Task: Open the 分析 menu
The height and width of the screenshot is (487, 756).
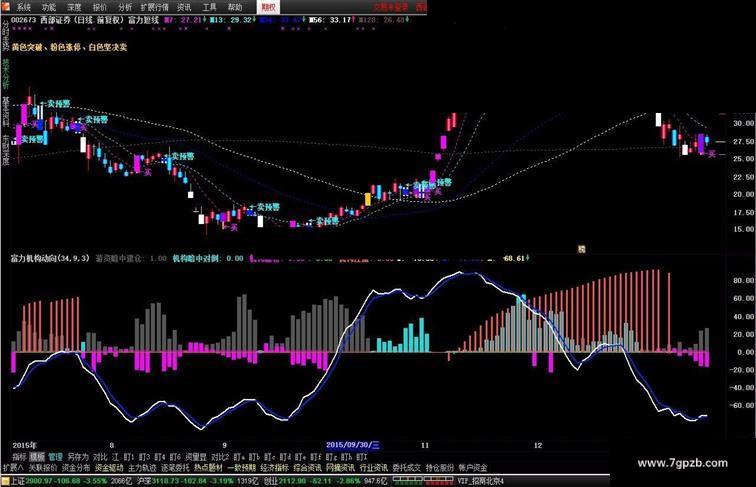Action: click(x=125, y=7)
